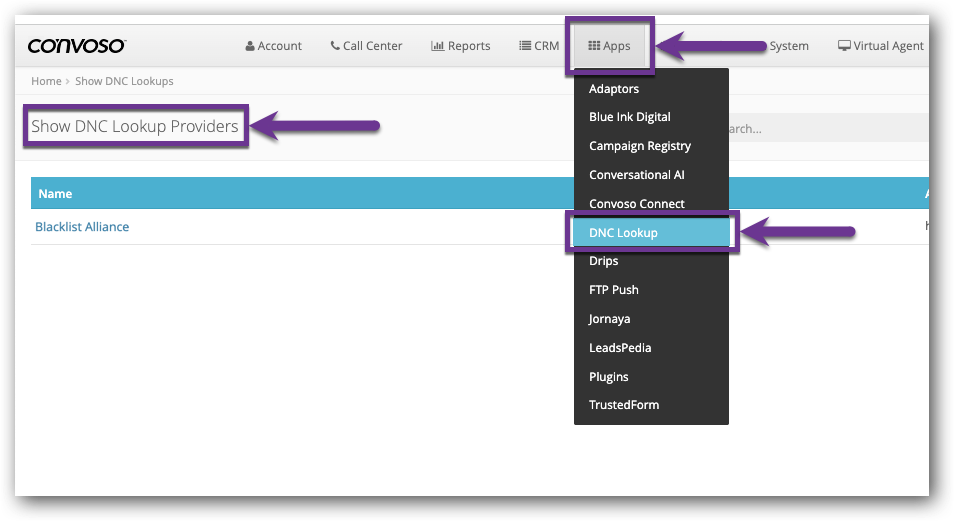Select Adaptors from Apps dropdown
The width and height of the screenshot is (954, 521).
[x=651, y=89]
